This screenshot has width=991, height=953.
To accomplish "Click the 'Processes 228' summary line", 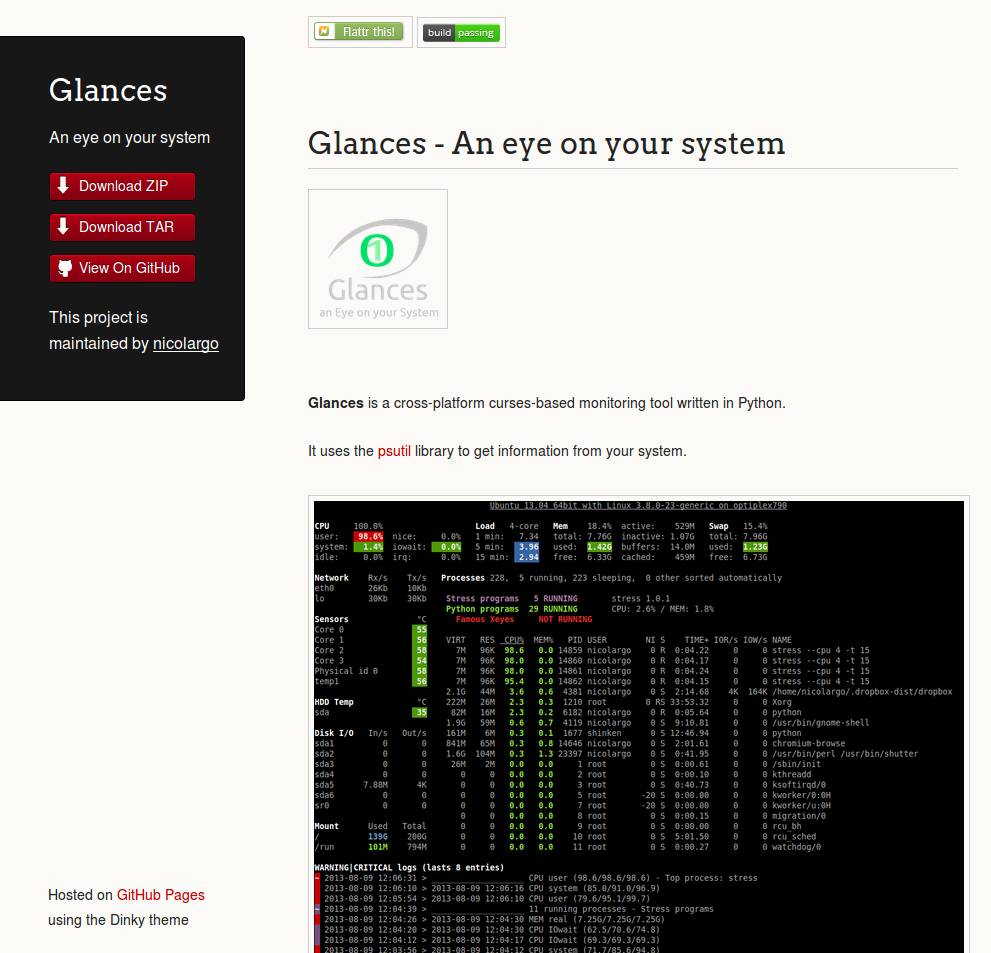I will coord(611,578).
